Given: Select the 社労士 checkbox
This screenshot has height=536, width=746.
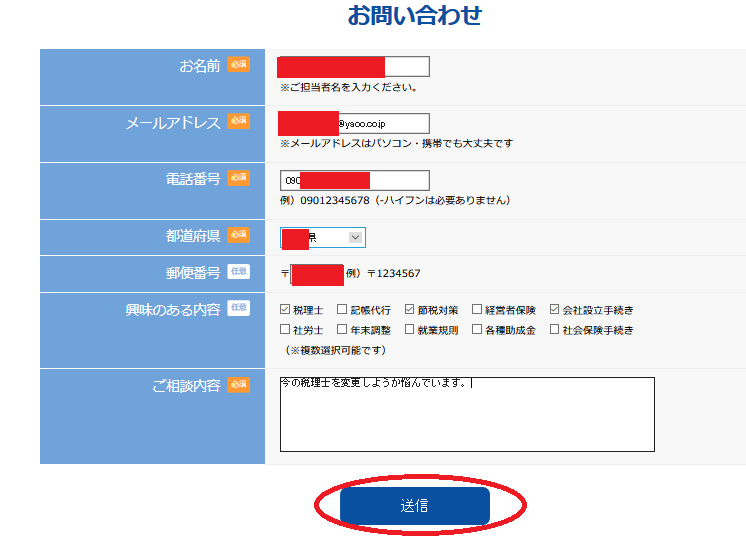Looking at the screenshot, I should [285, 329].
